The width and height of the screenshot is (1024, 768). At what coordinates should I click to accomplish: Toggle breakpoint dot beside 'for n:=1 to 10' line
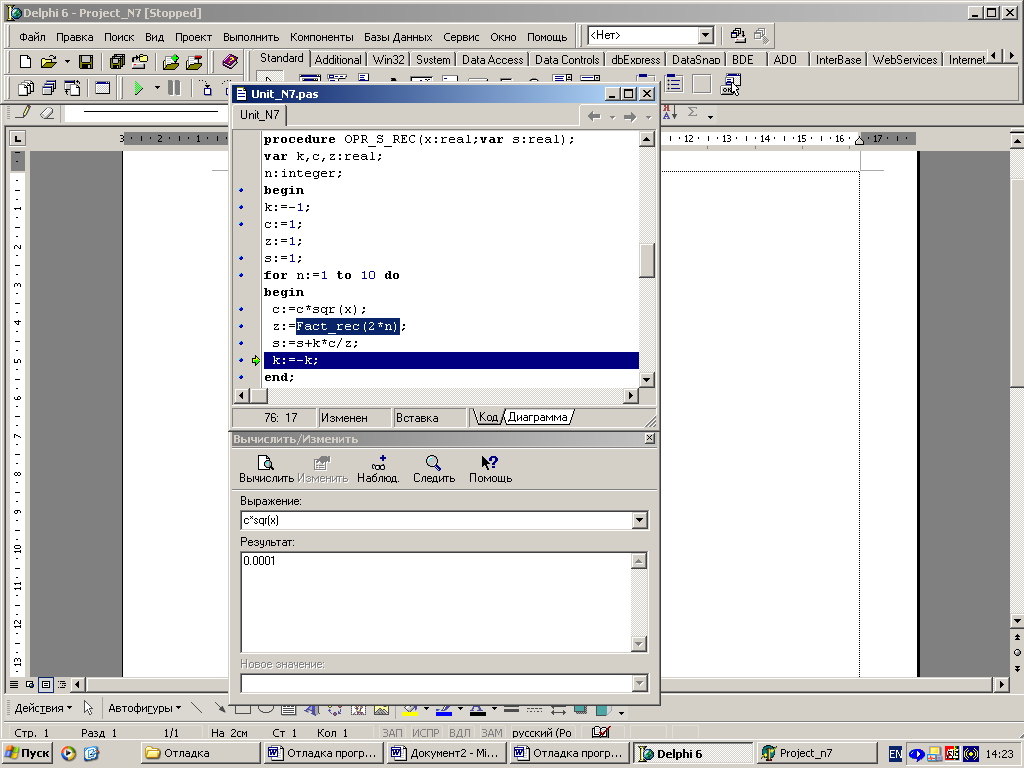(241, 275)
